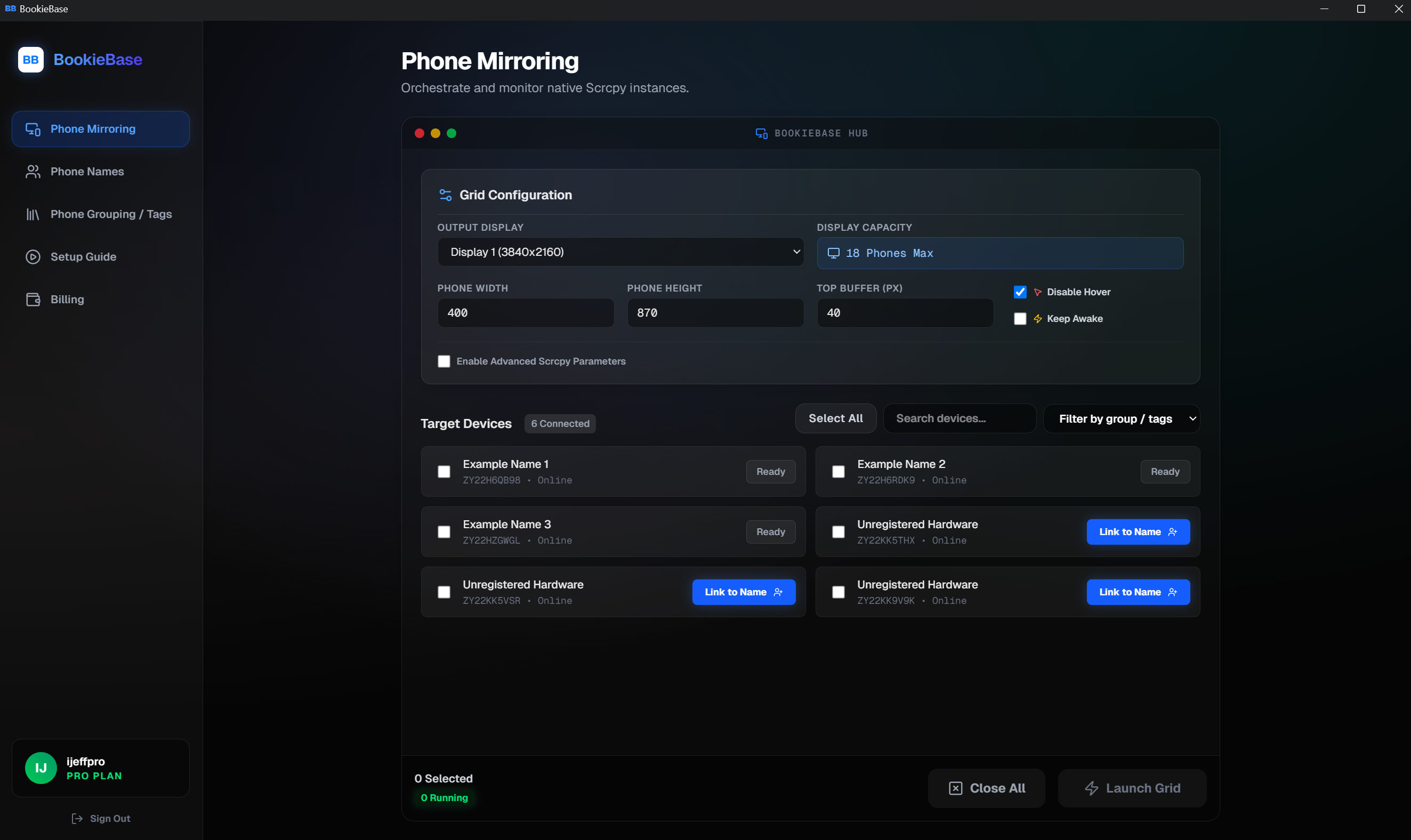This screenshot has height=840, width=1411.
Task: Click the Close All X-box icon
Action: pyautogui.click(x=955, y=788)
